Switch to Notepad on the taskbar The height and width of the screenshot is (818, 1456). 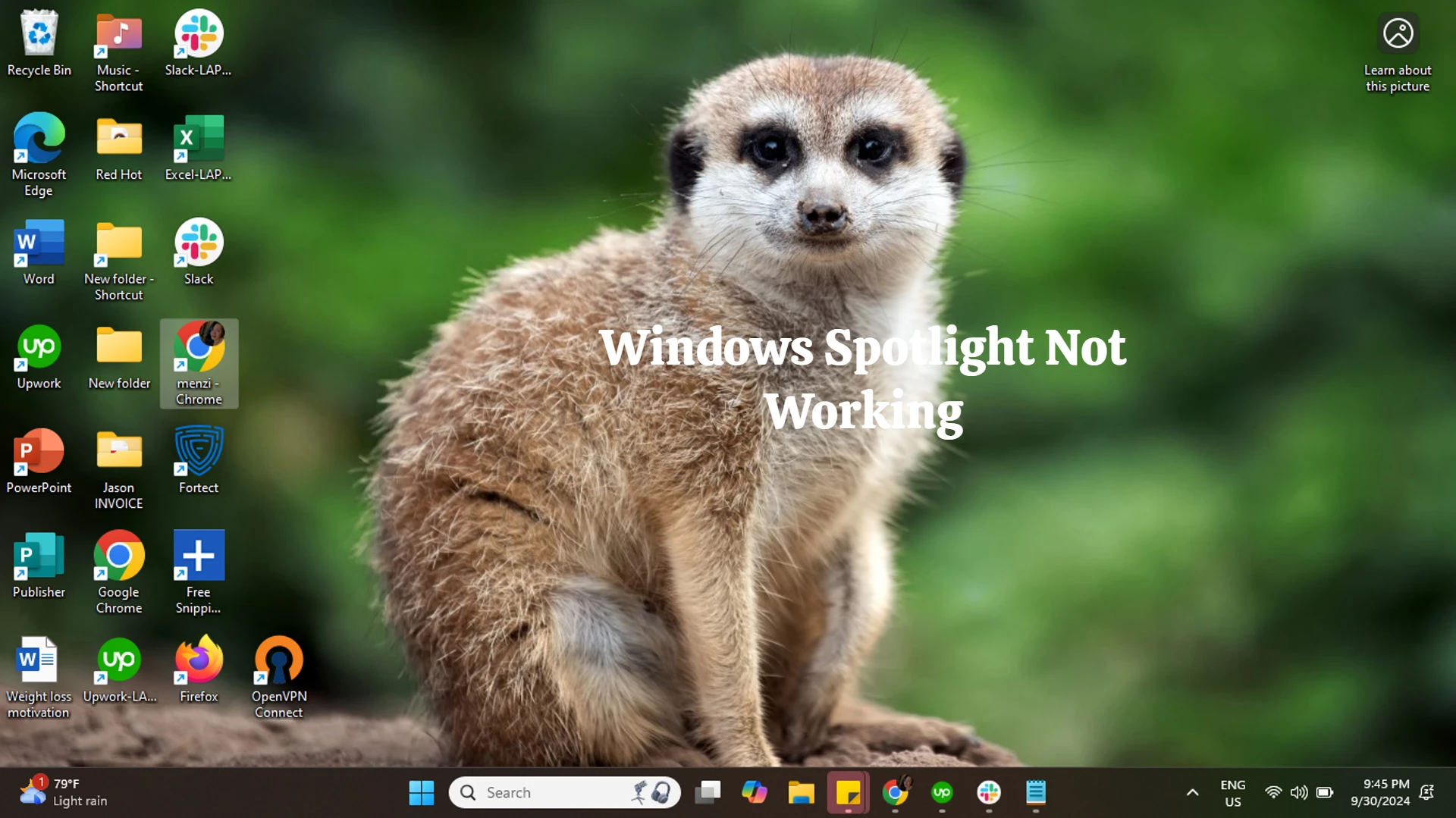(1036, 793)
